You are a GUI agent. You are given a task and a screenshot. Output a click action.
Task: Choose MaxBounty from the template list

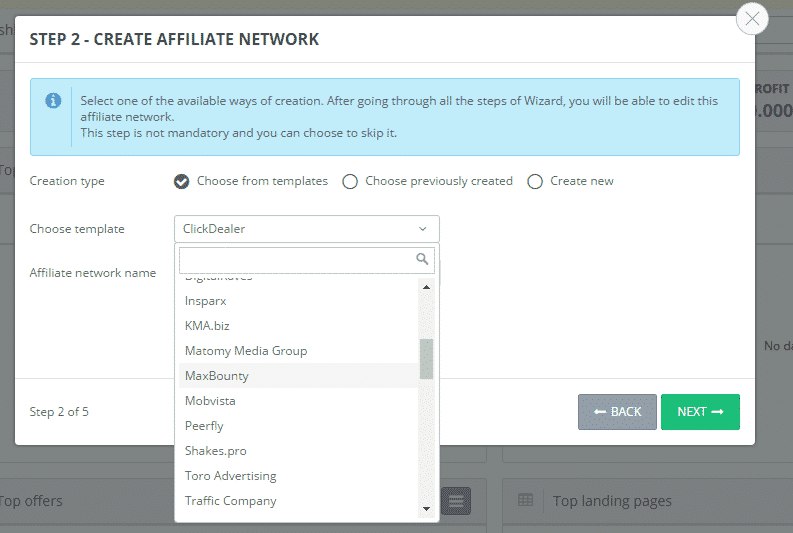(x=217, y=376)
